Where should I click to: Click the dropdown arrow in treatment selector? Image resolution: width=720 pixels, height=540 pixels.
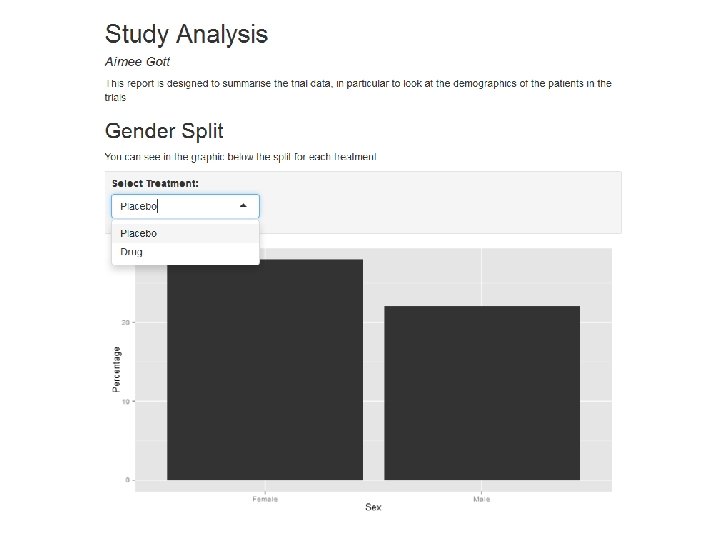(x=244, y=206)
